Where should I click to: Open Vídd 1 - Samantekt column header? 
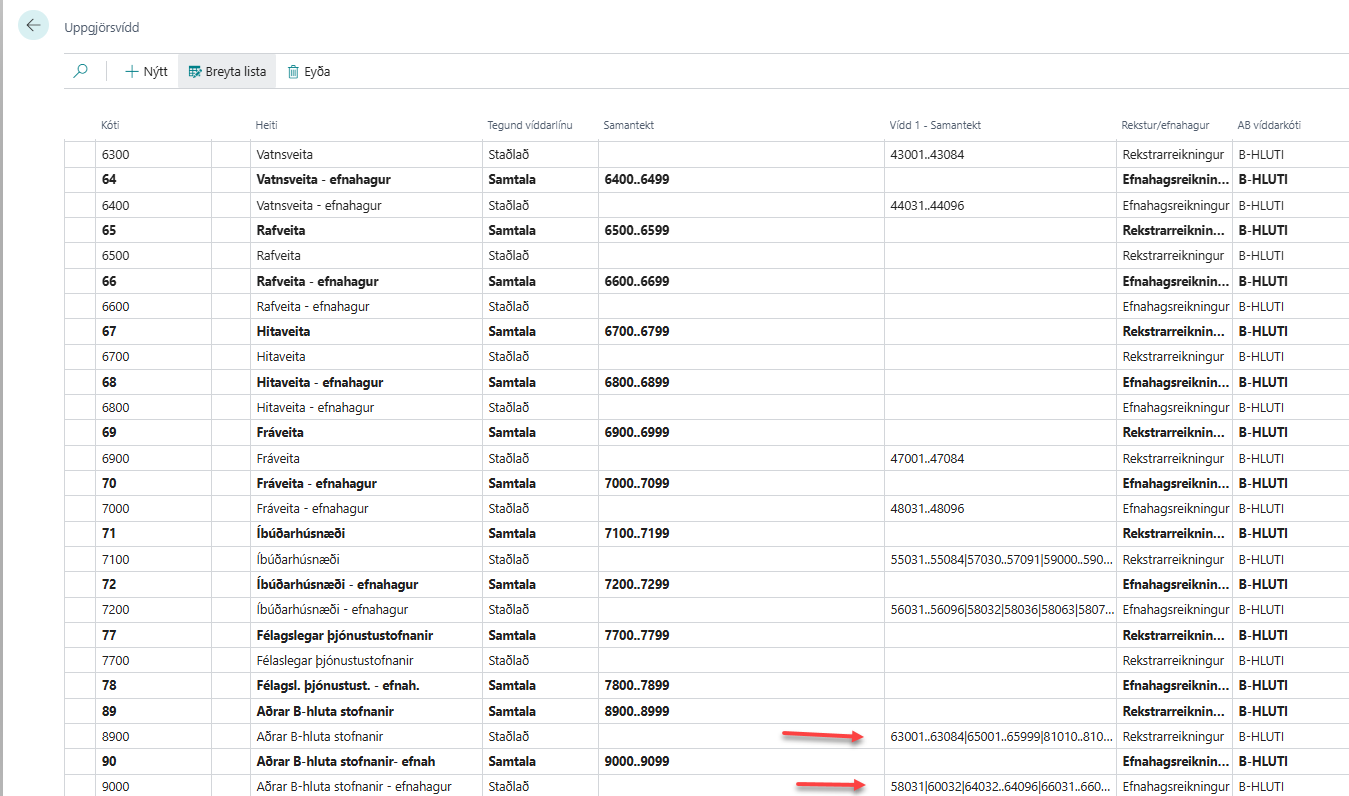935,125
